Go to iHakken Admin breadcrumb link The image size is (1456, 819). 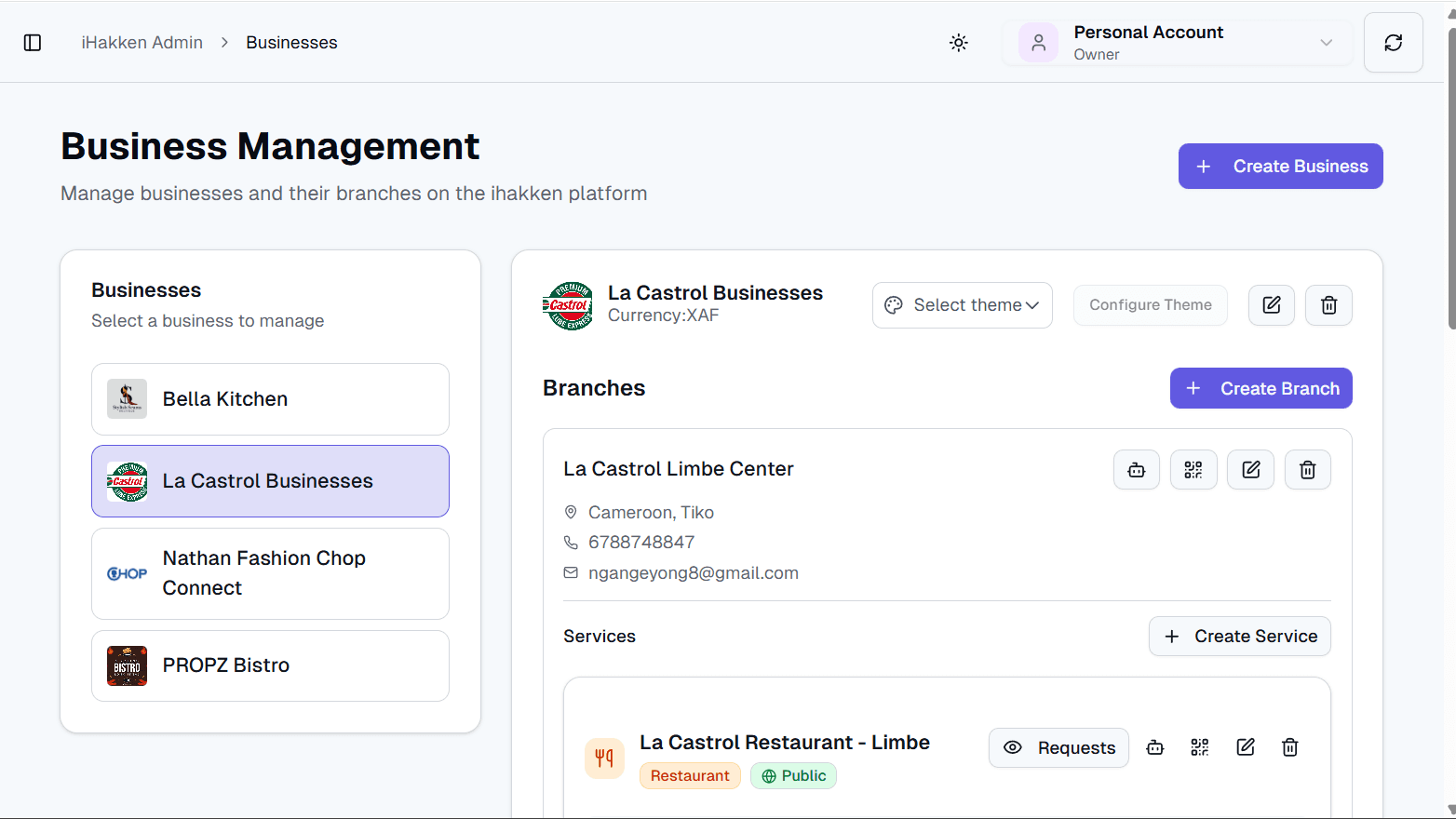click(142, 42)
